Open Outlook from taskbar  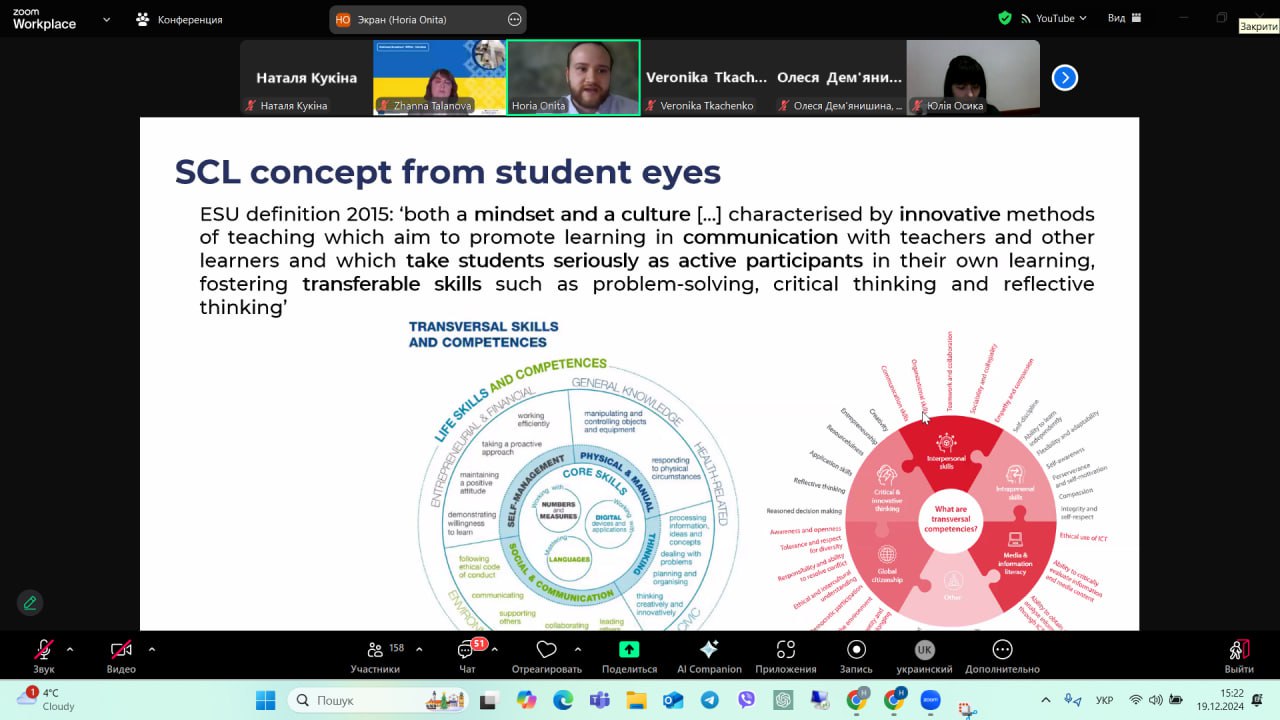click(x=673, y=700)
